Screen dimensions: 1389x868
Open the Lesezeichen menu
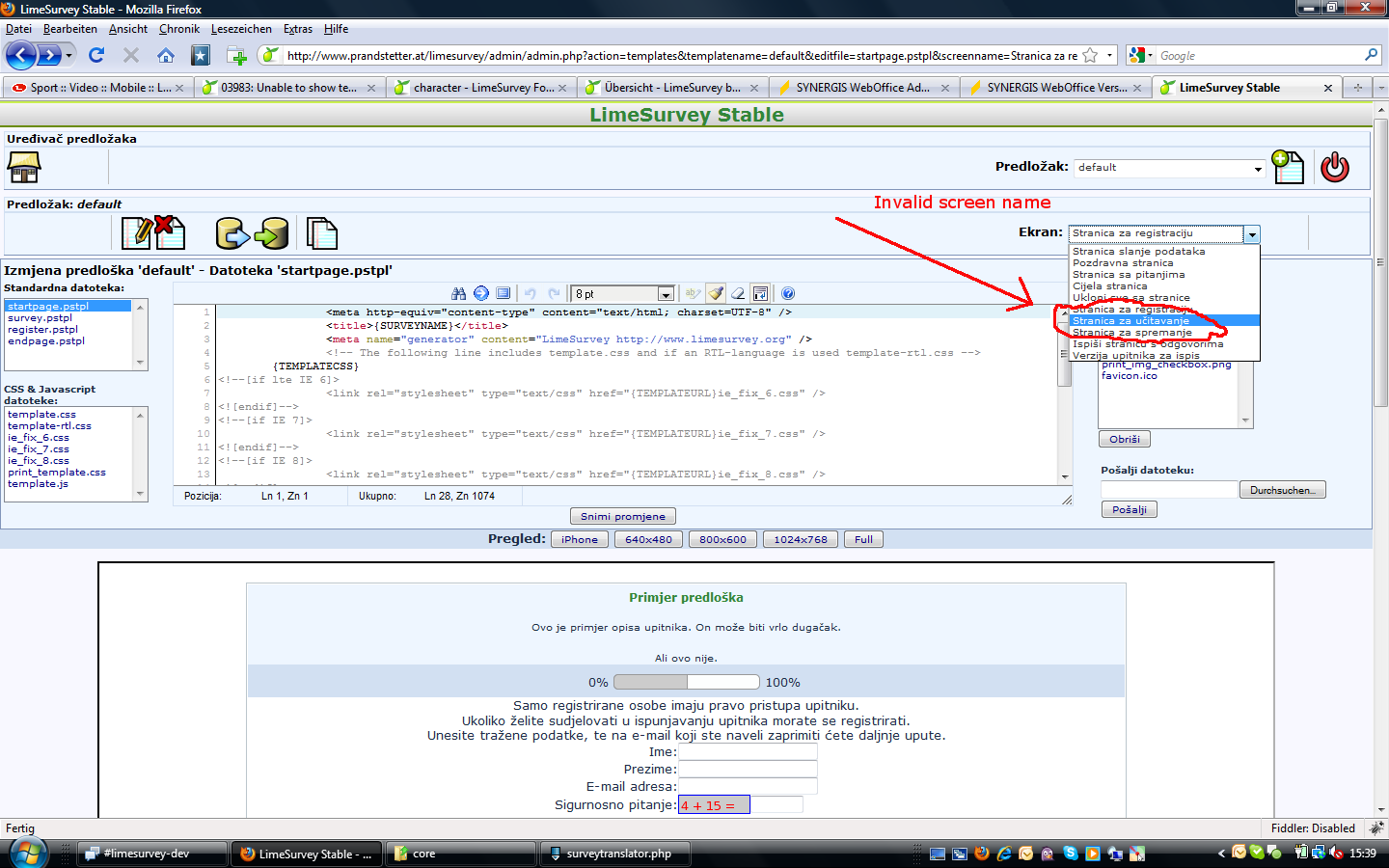coord(241,29)
